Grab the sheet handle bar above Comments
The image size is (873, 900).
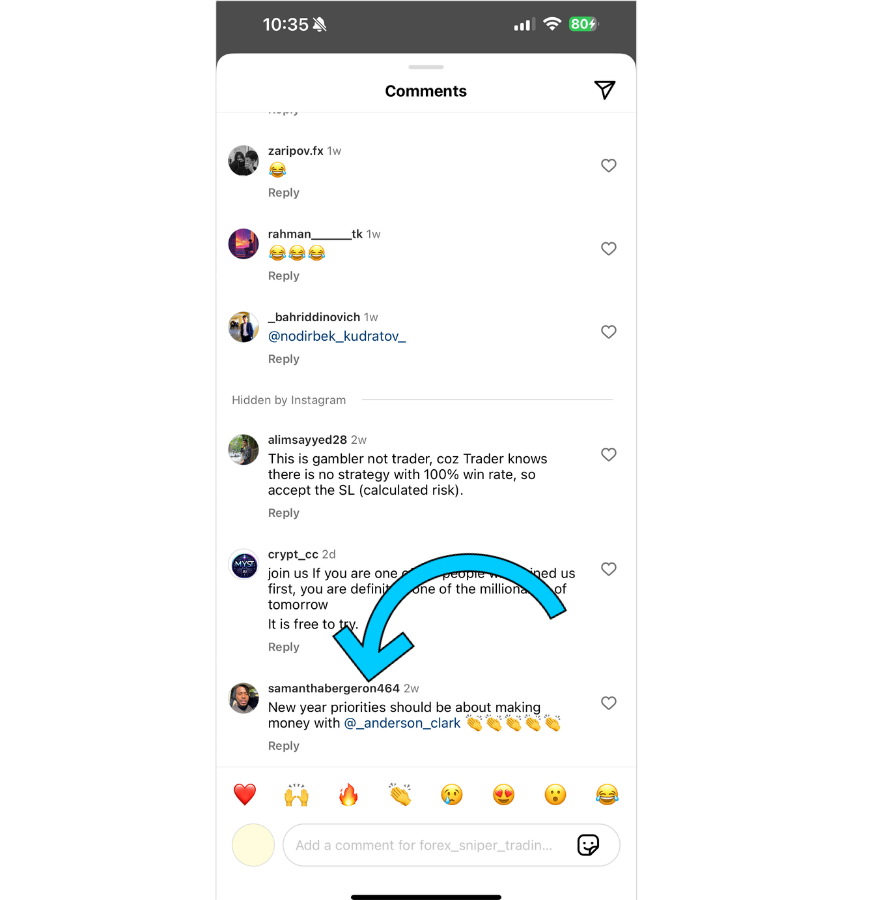pos(426,67)
